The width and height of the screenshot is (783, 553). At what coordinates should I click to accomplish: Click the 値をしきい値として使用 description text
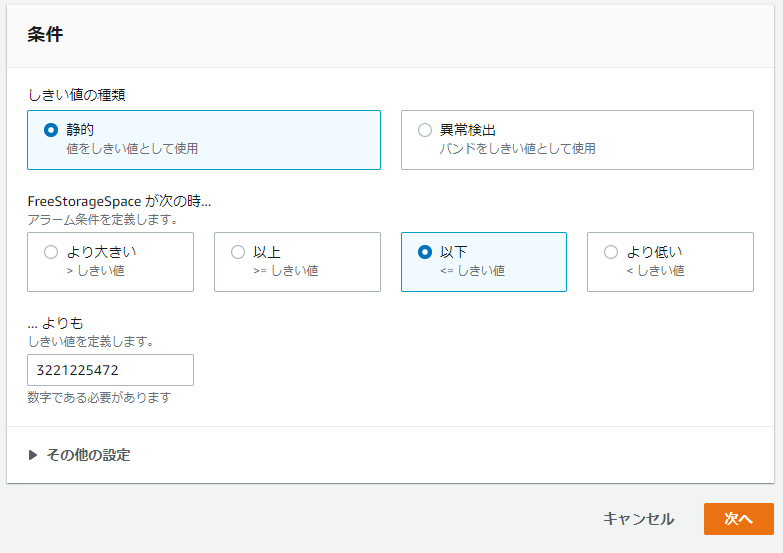132,149
